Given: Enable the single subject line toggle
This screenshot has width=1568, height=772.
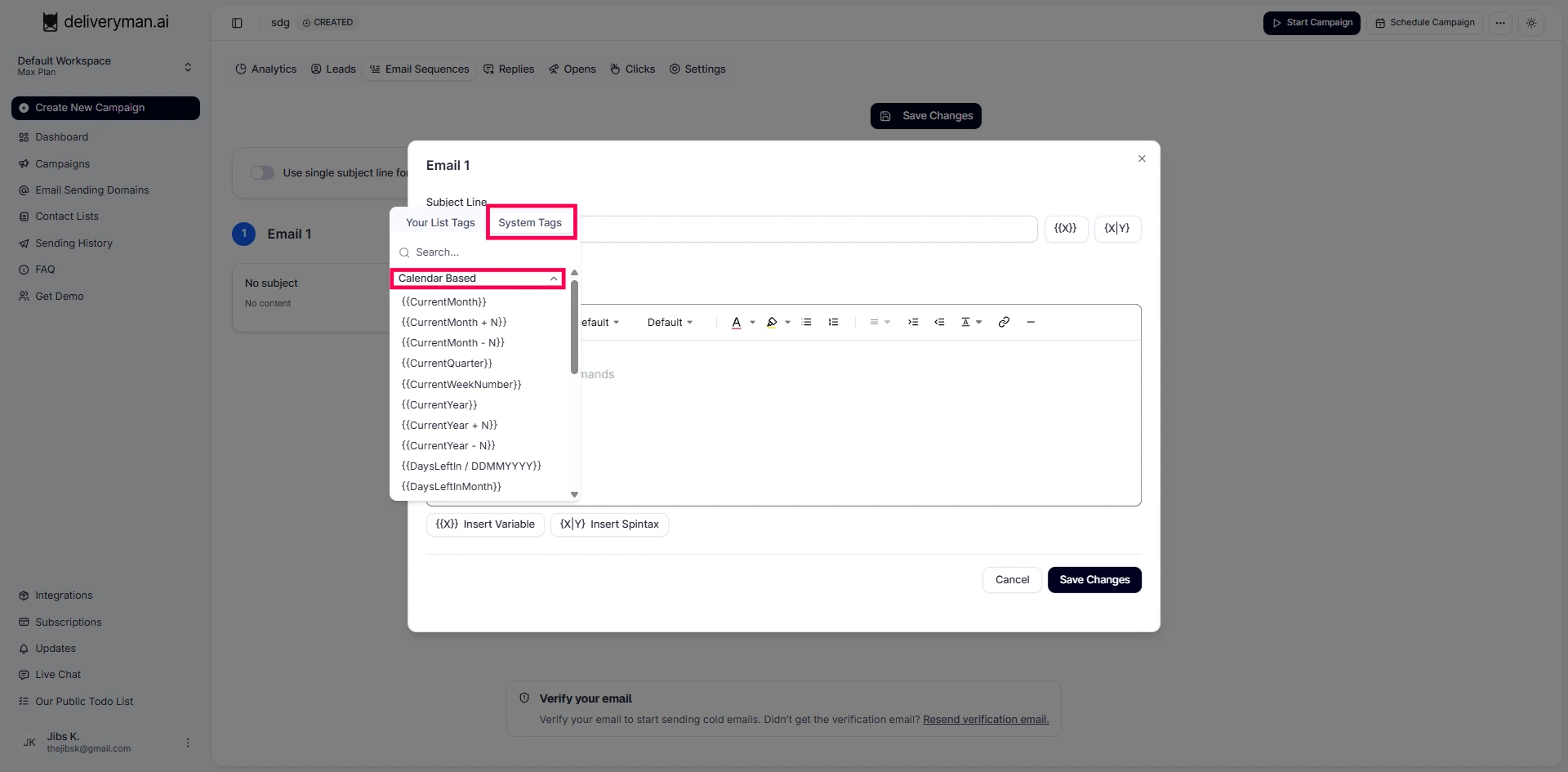Looking at the screenshot, I should click(x=262, y=173).
